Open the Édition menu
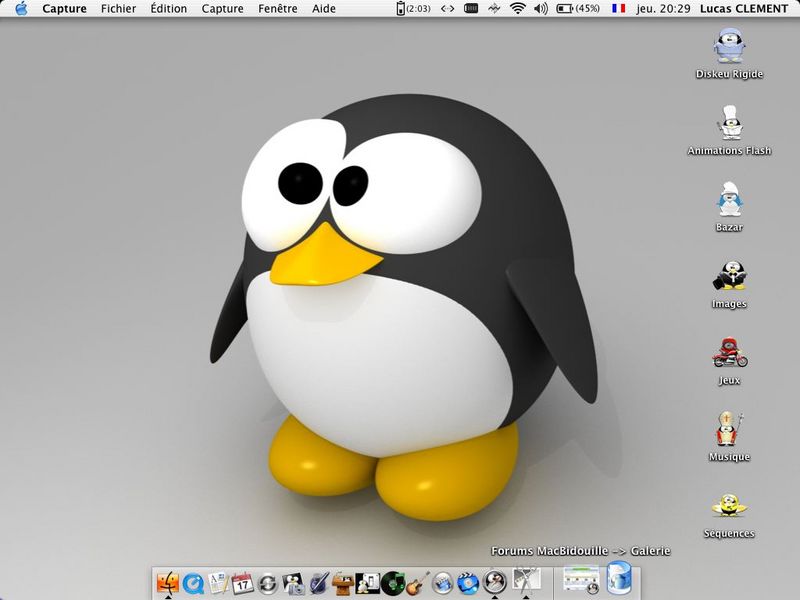 tap(168, 9)
